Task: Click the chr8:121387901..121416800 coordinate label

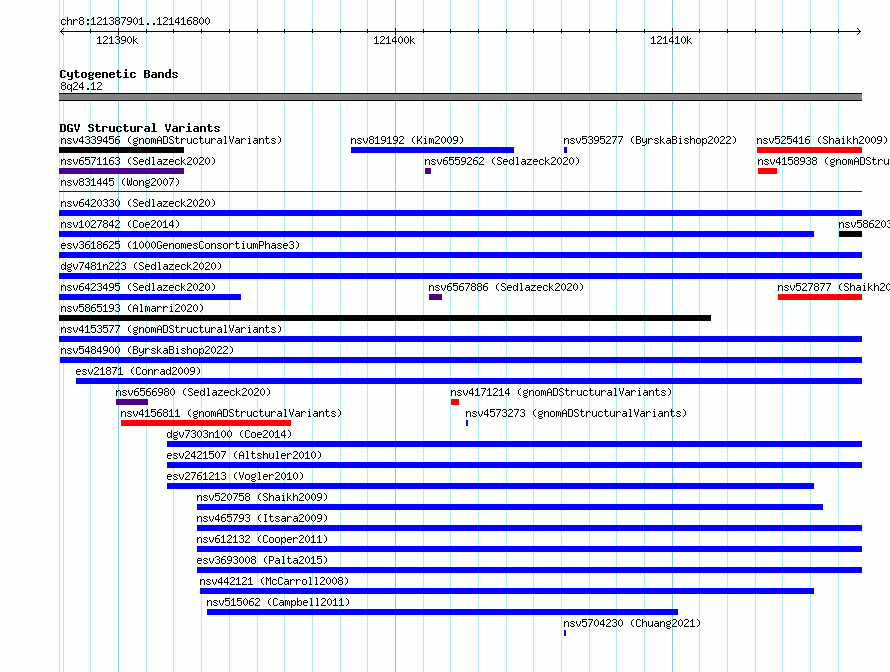Action: click(x=135, y=21)
